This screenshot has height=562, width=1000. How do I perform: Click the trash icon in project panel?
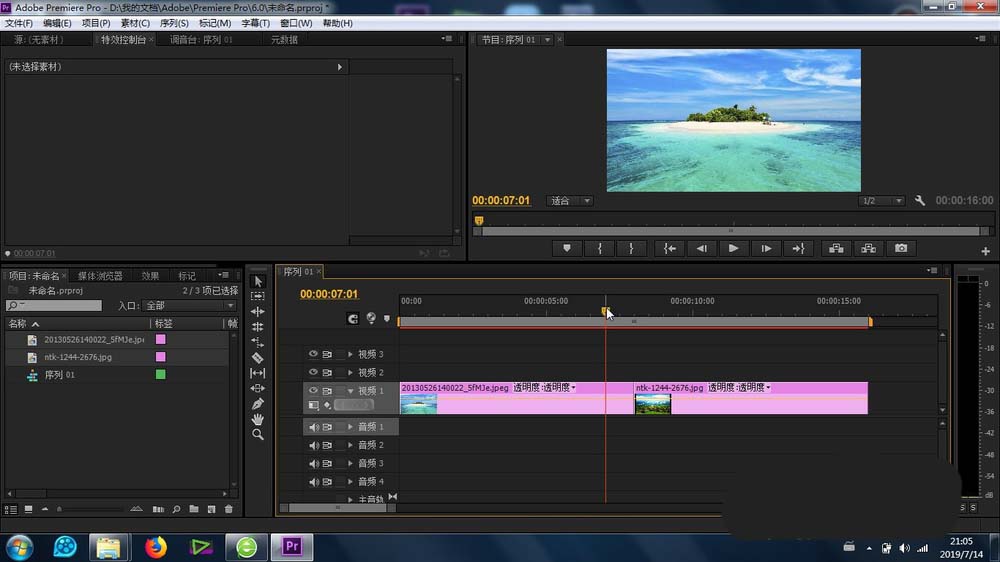point(228,510)
